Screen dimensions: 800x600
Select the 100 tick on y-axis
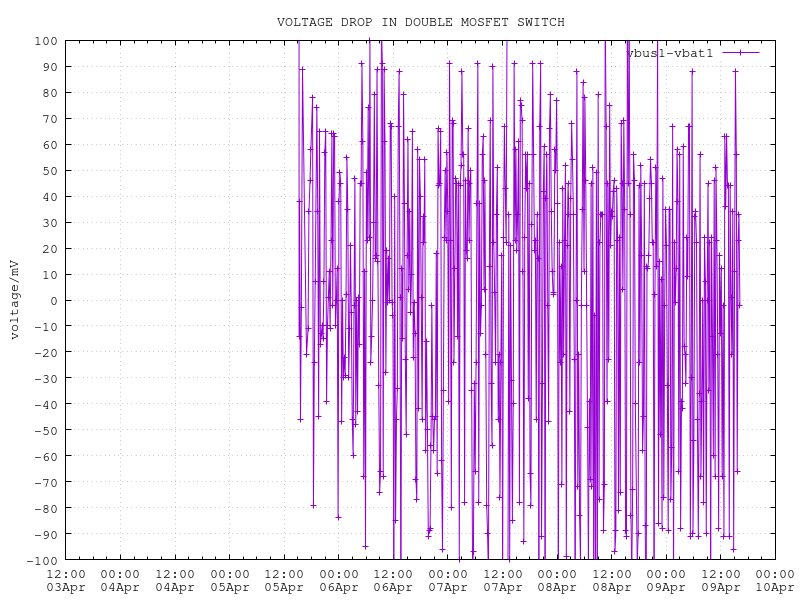[45, 41]
